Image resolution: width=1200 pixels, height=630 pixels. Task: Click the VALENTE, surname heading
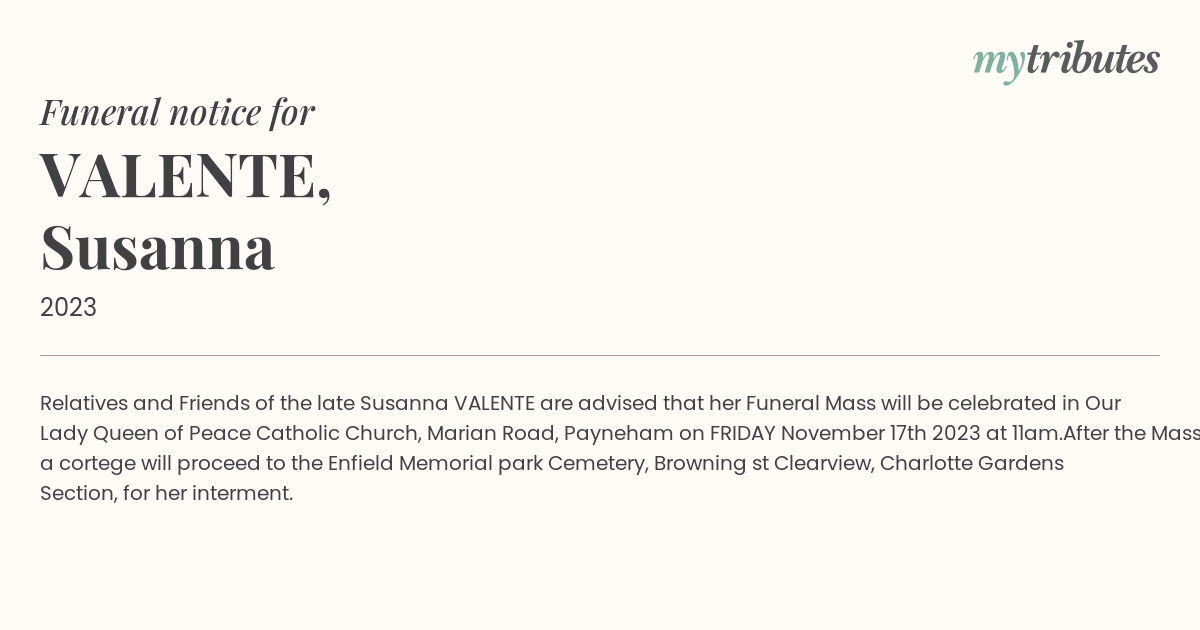(186, 175)
